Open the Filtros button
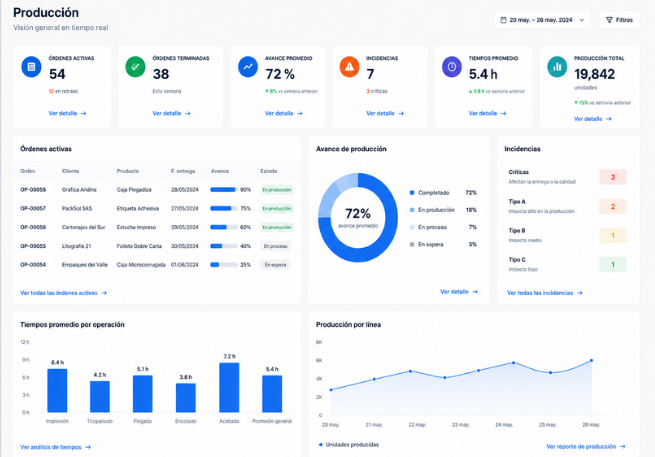The height and width of the screenshot is (457, 655). (619, 20)
